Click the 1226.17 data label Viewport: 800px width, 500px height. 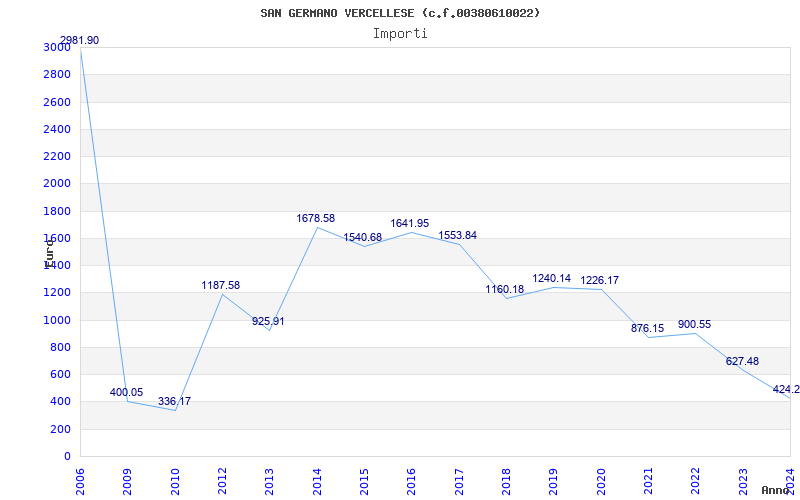599,280
